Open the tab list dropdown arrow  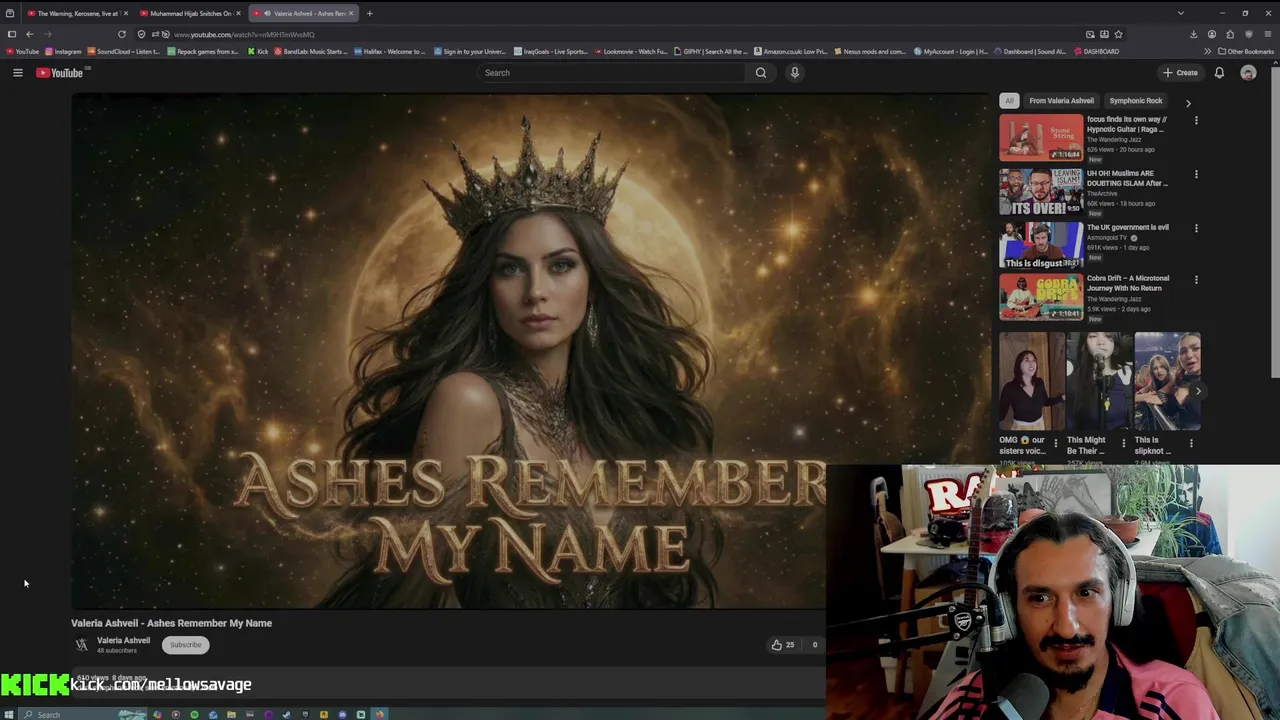click(x=1180, y=13)
